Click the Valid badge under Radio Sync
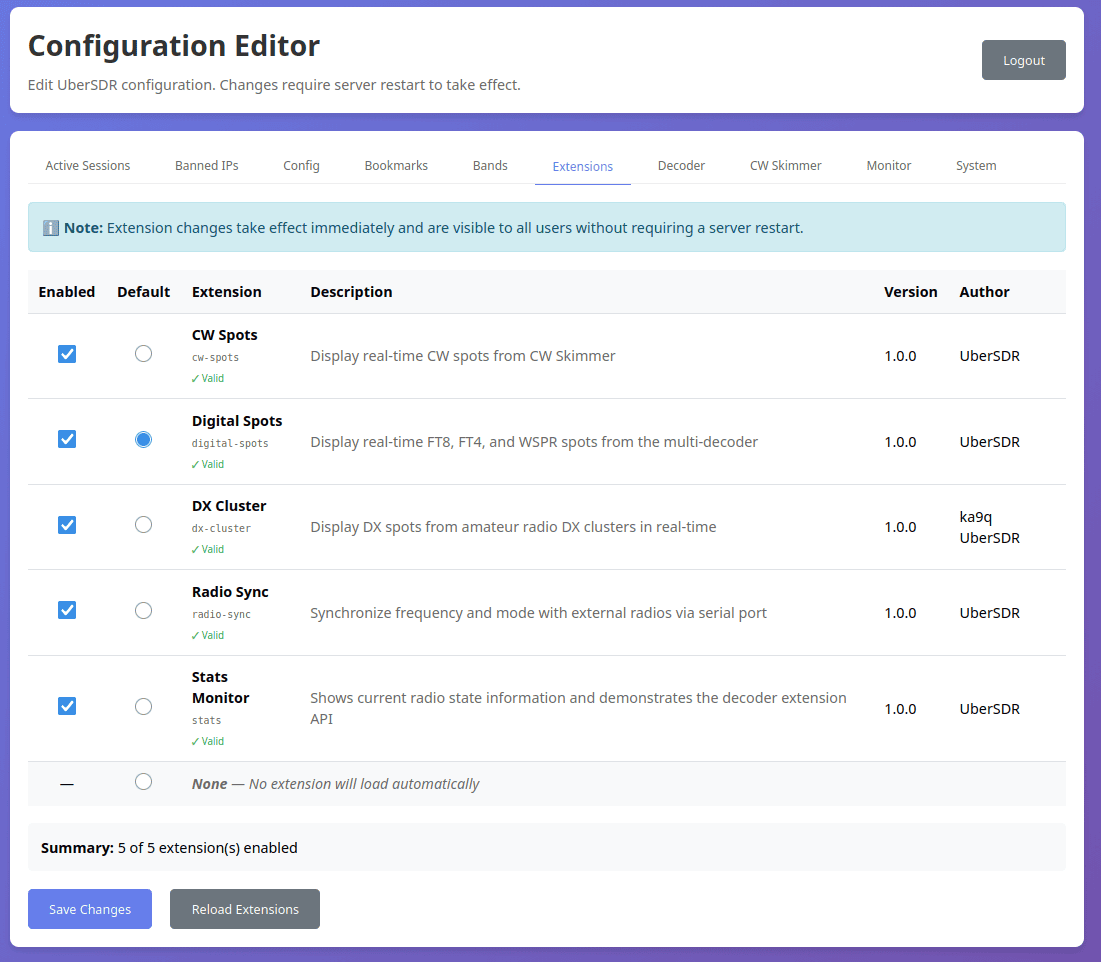Image resolution: width=1101 pixels, height=962 pixels. [x=207, y=635]
